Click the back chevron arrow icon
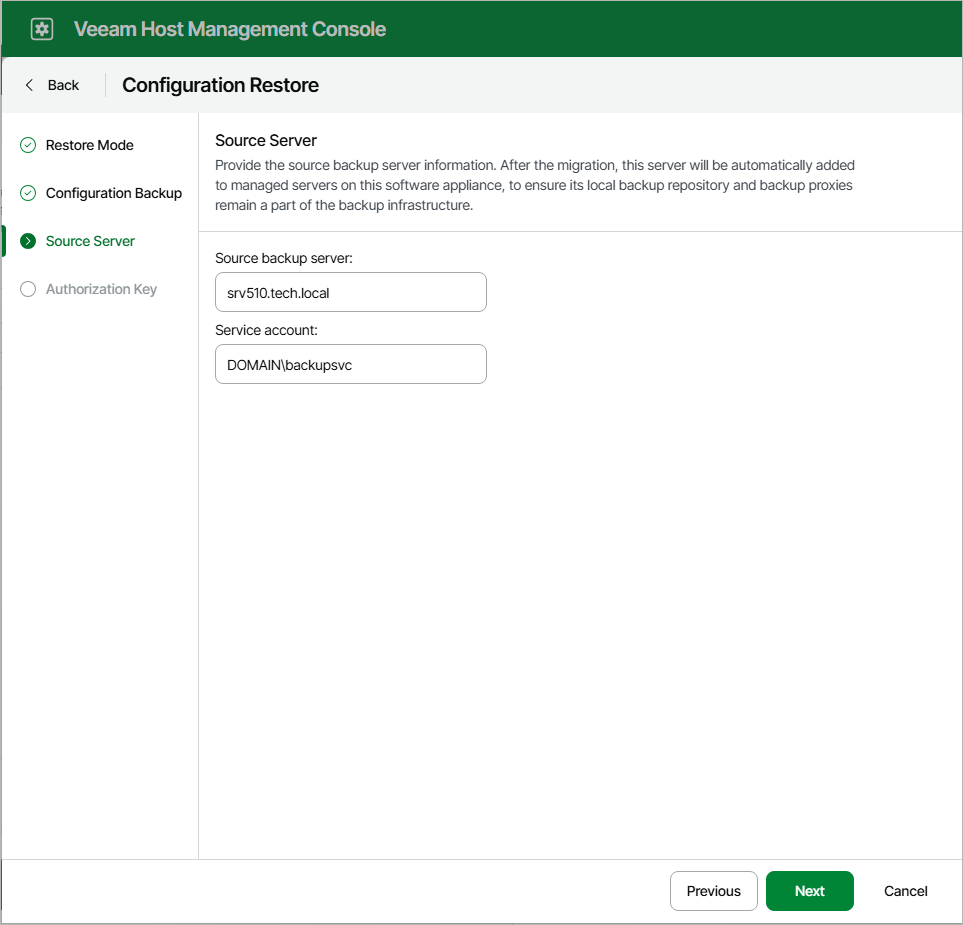Viewport: 963px width, 925px height. click(x=29, y=85)
